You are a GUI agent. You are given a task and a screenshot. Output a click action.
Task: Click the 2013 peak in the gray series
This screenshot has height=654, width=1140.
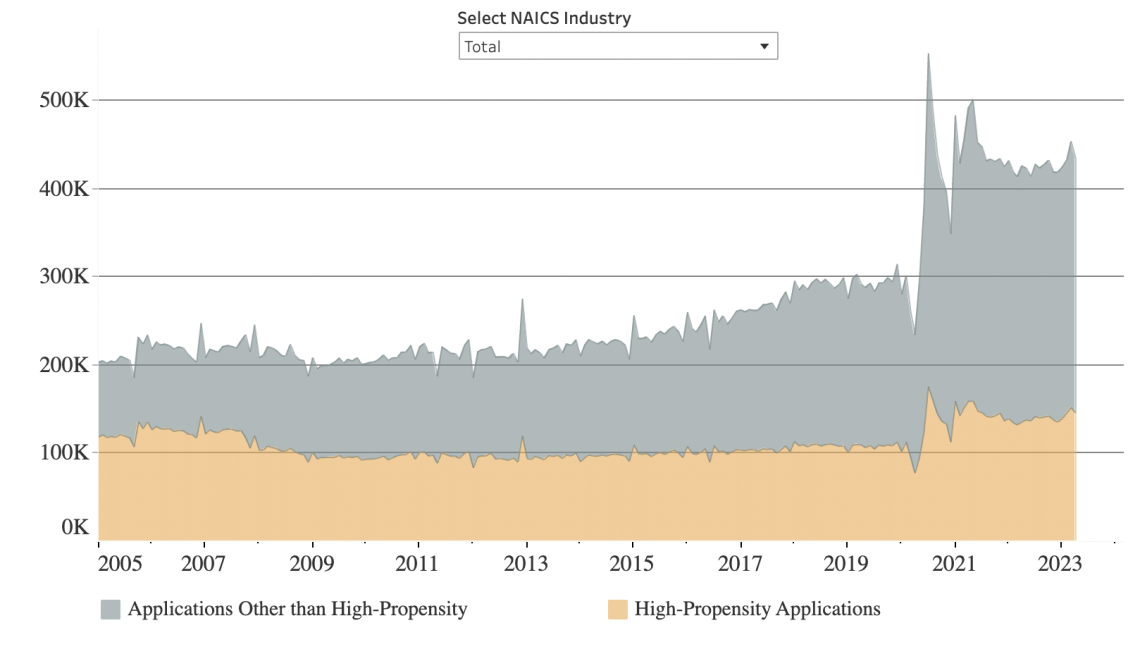coord(521,297)
